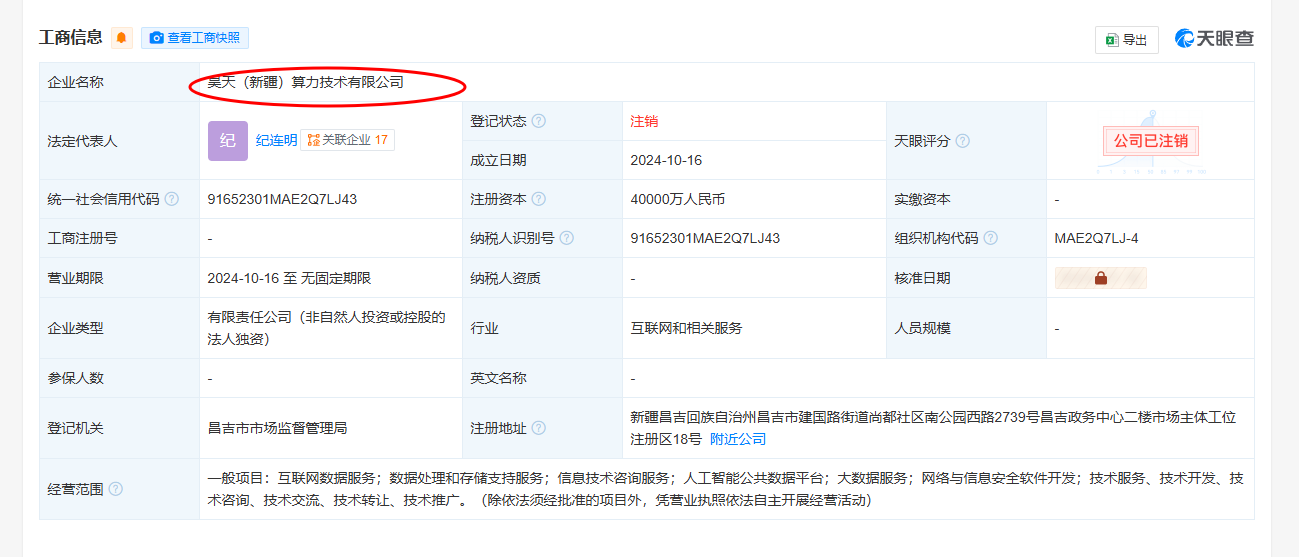
Task: Select the registered address text
Action: pyautogui.click(x=933, y=428)
